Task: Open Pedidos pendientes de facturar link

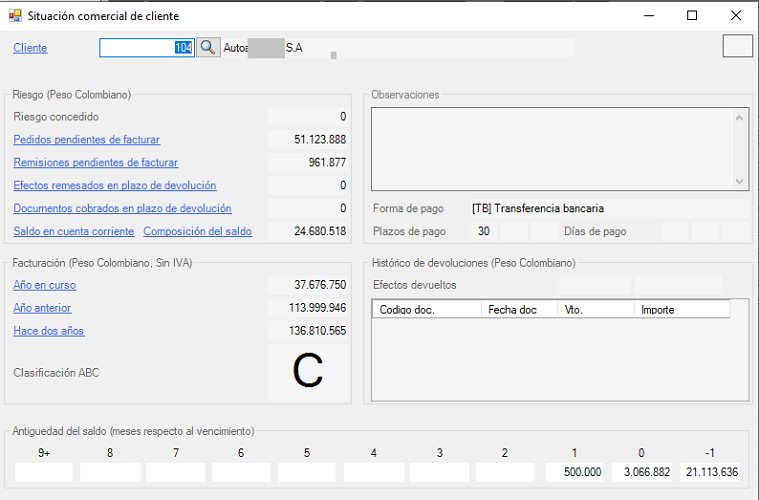Action: click(86, 140)
